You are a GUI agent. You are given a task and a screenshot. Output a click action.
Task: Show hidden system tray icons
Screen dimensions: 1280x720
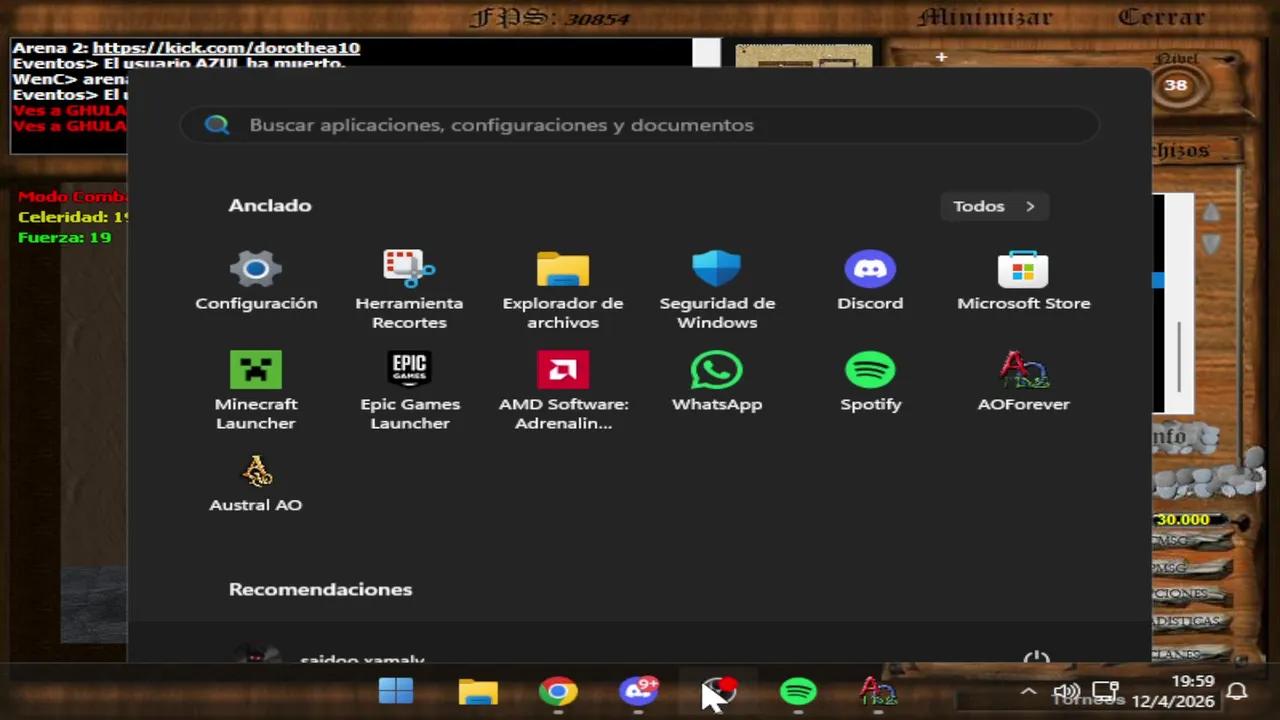(1028, 692)
